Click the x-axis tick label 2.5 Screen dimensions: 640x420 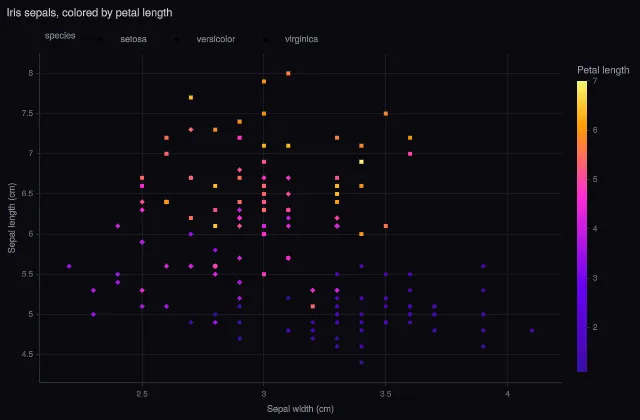click(x=142, y=394)
